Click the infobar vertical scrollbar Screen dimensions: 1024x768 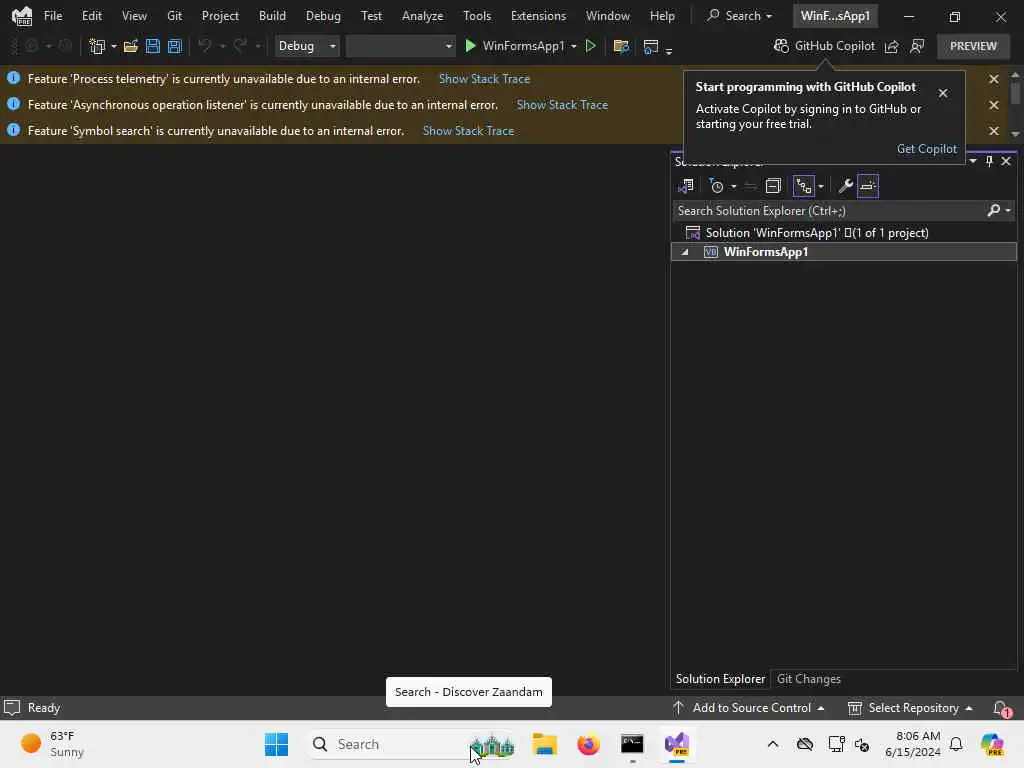(x=1015, y=104)
